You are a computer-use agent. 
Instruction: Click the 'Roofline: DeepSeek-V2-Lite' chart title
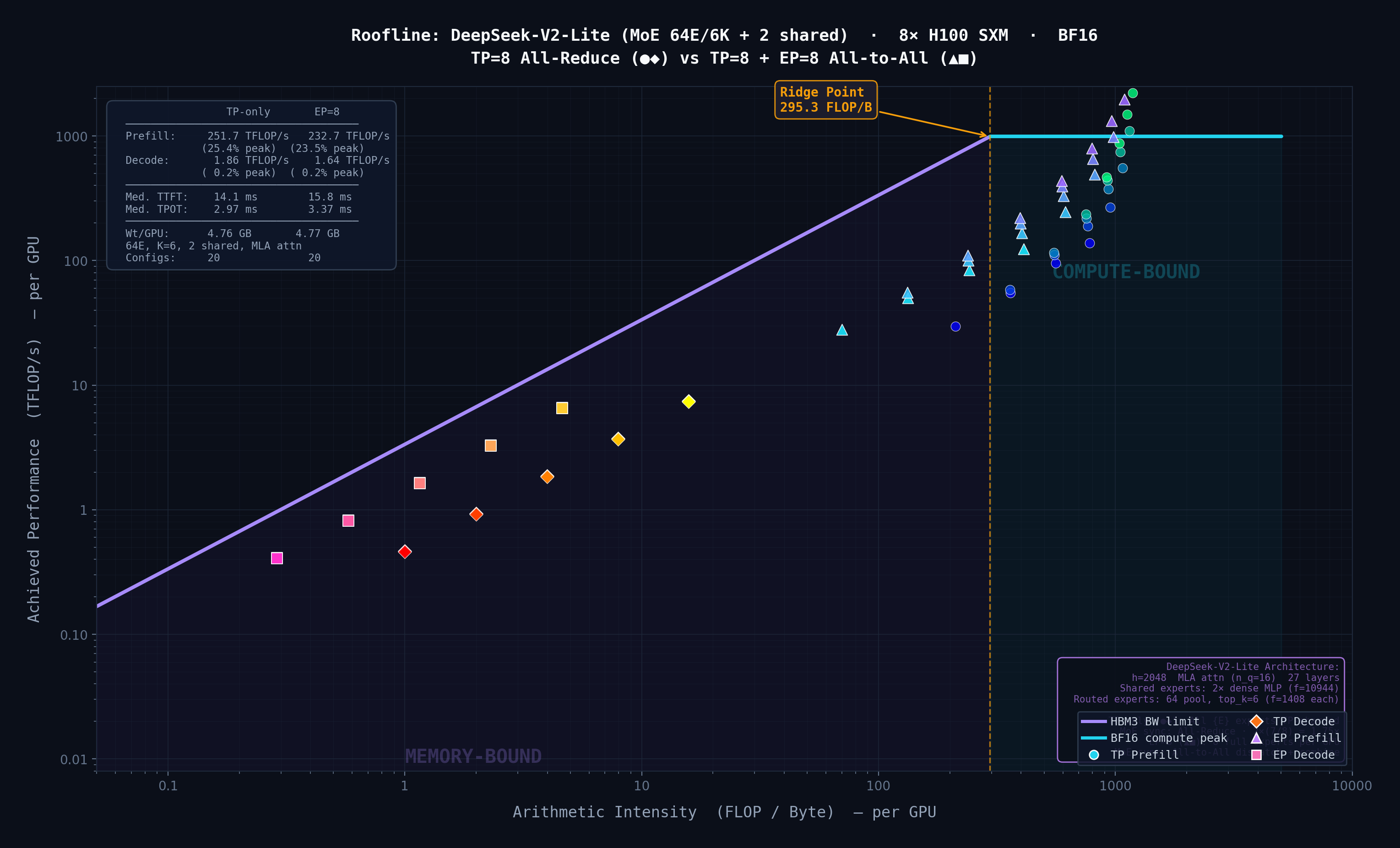pyautogui.click(x=724, y=35)
